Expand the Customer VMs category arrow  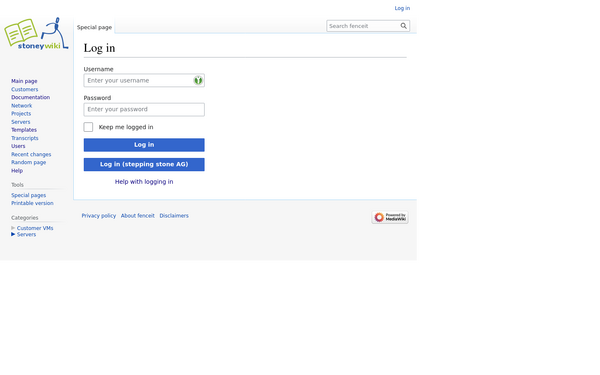coord(13,228)
